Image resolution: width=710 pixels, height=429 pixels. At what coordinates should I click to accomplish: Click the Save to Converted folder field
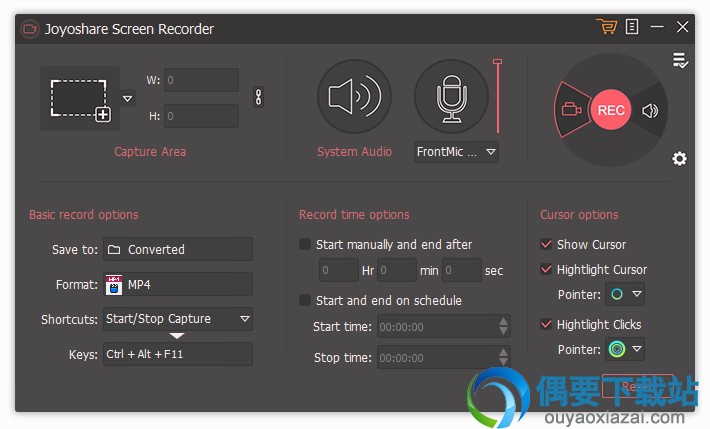[178, 249]
